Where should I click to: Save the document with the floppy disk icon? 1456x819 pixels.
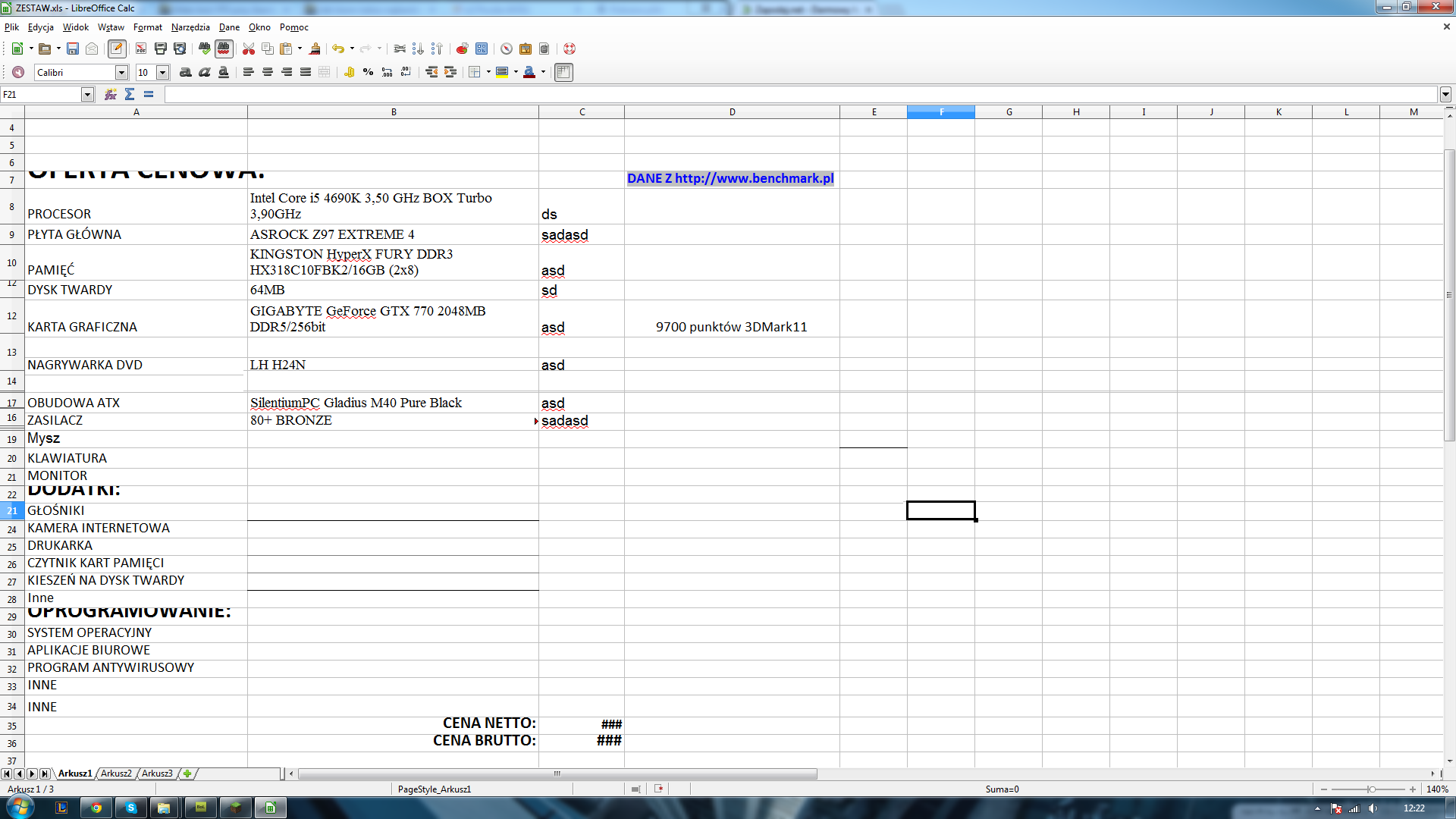coord(73,49)
